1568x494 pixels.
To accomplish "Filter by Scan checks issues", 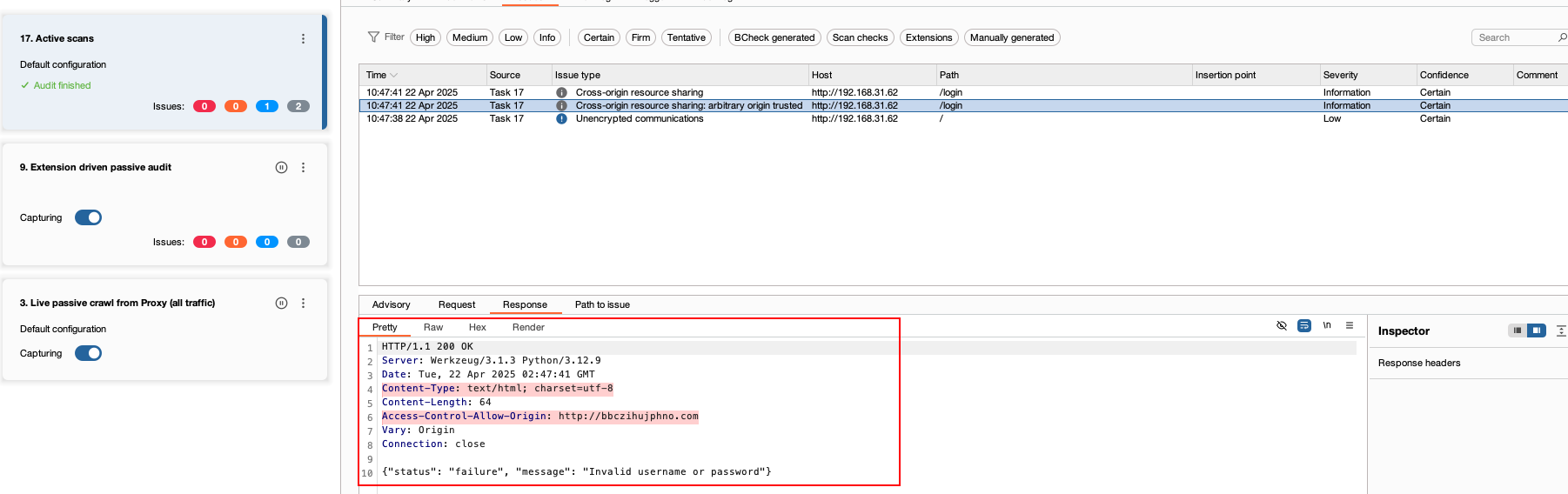I will (x=860, y=37).
